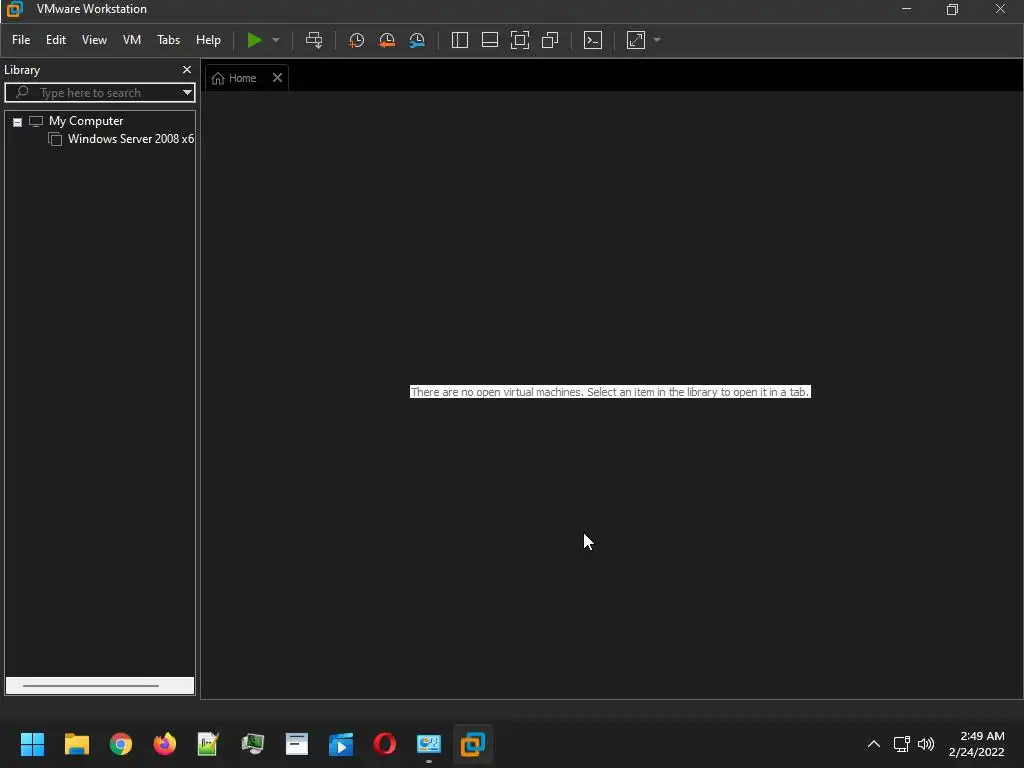Launch Google Chrome from the taskbar
1024x768 pixels.
[x=121, y=744]
